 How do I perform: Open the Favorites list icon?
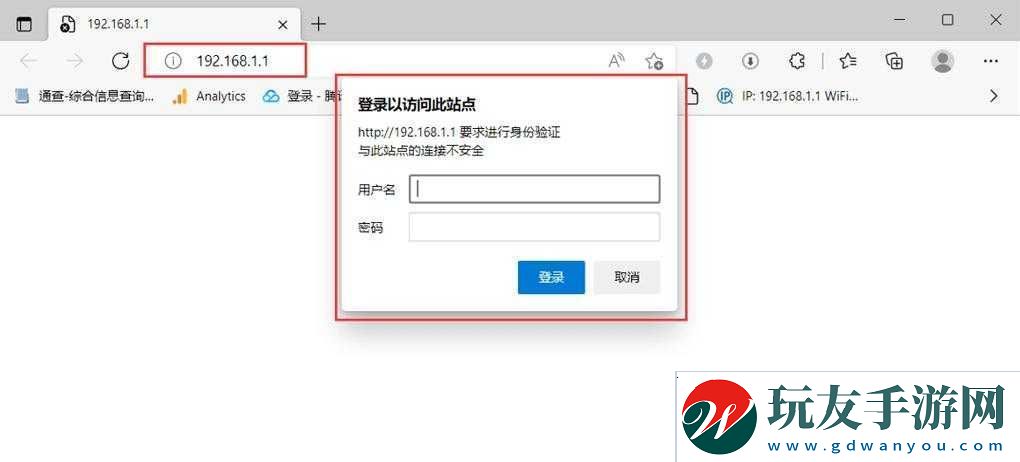tap(848, 61)
